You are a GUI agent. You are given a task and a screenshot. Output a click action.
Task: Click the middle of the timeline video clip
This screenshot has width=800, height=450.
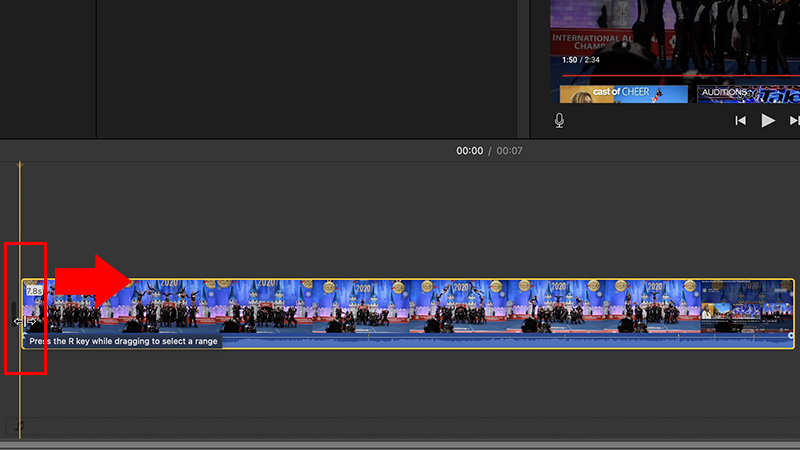[x=408, y=306]
